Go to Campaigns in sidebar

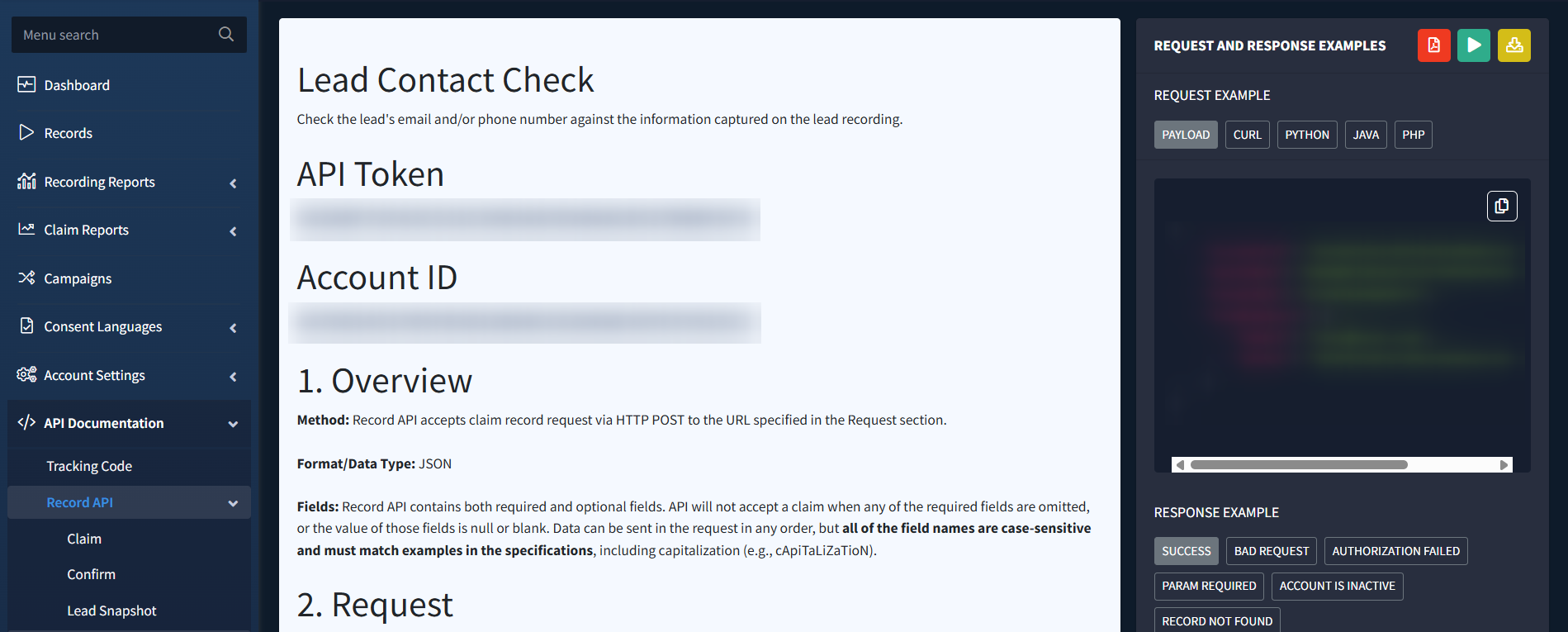pos(78,278)
